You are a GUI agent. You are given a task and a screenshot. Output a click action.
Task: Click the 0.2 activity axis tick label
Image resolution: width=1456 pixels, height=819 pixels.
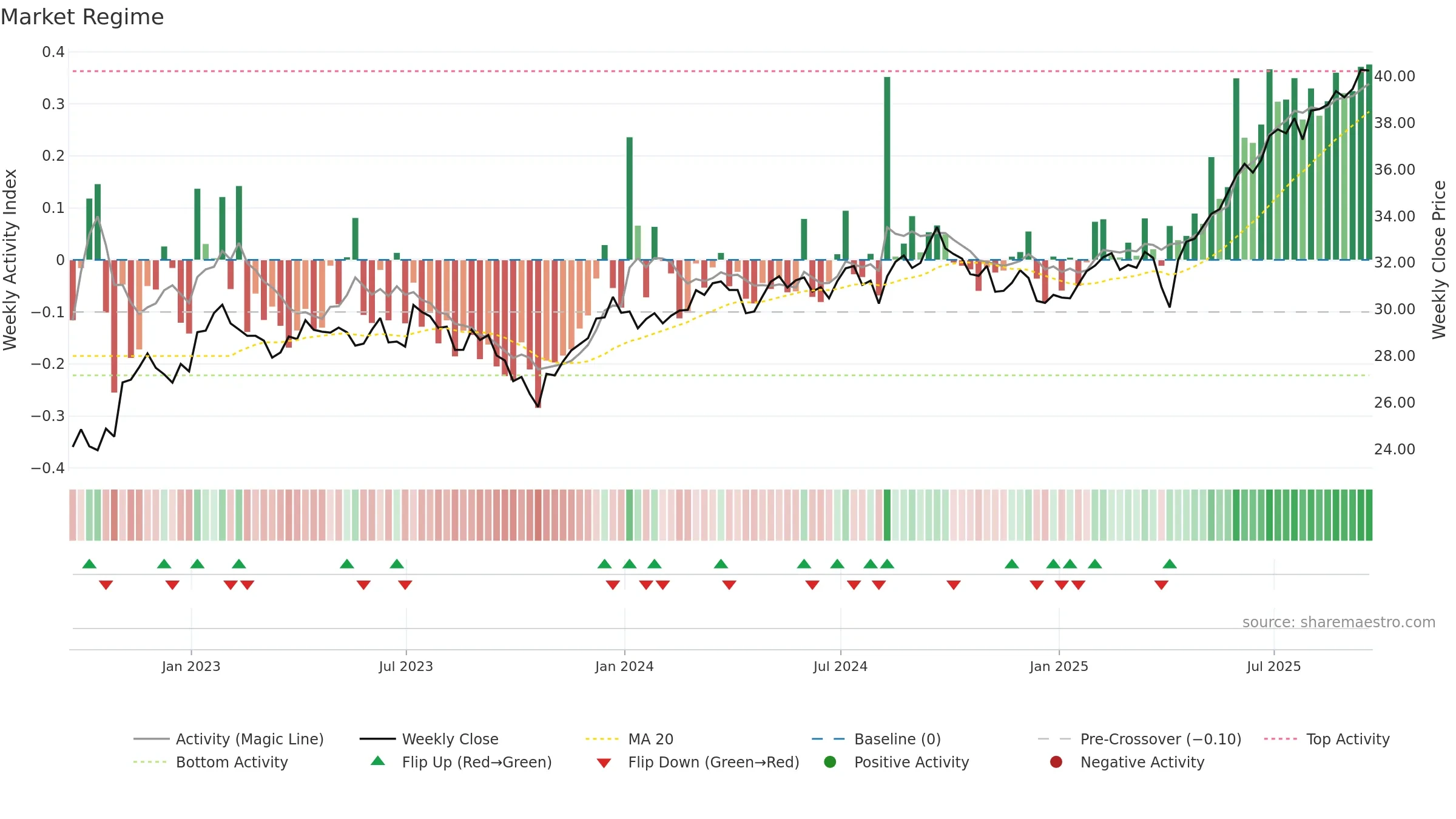53,156
